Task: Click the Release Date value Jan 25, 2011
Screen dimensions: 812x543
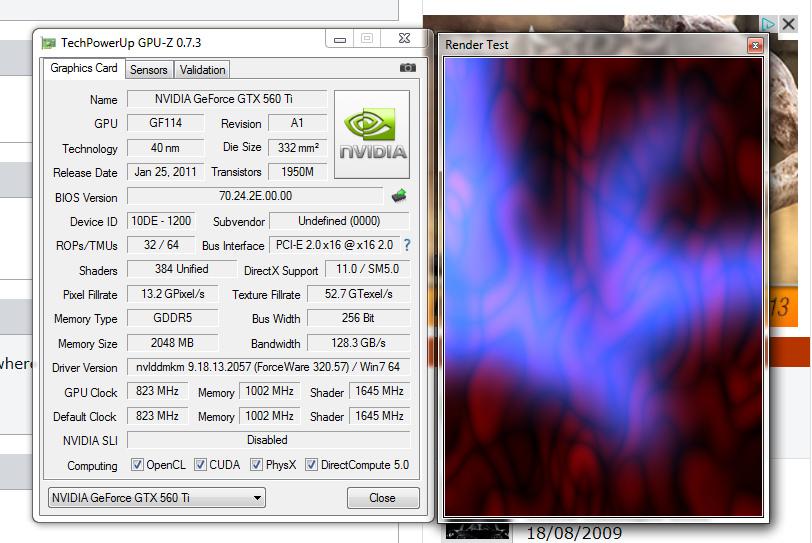Action: (165, 172)
